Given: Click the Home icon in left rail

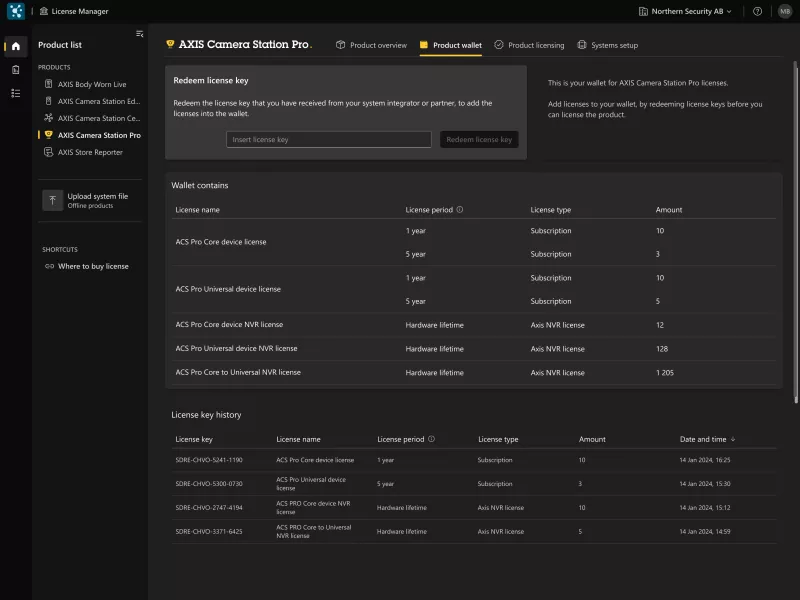Looking at the screenshot, I should pos(15,46).
